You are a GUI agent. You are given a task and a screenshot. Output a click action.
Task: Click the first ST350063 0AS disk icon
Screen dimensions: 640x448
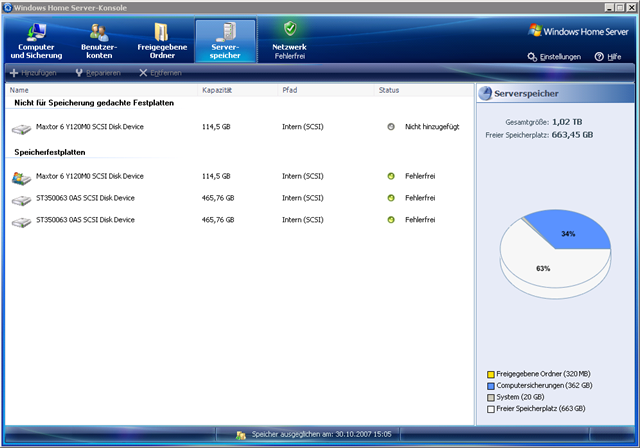tap(21, 200)
